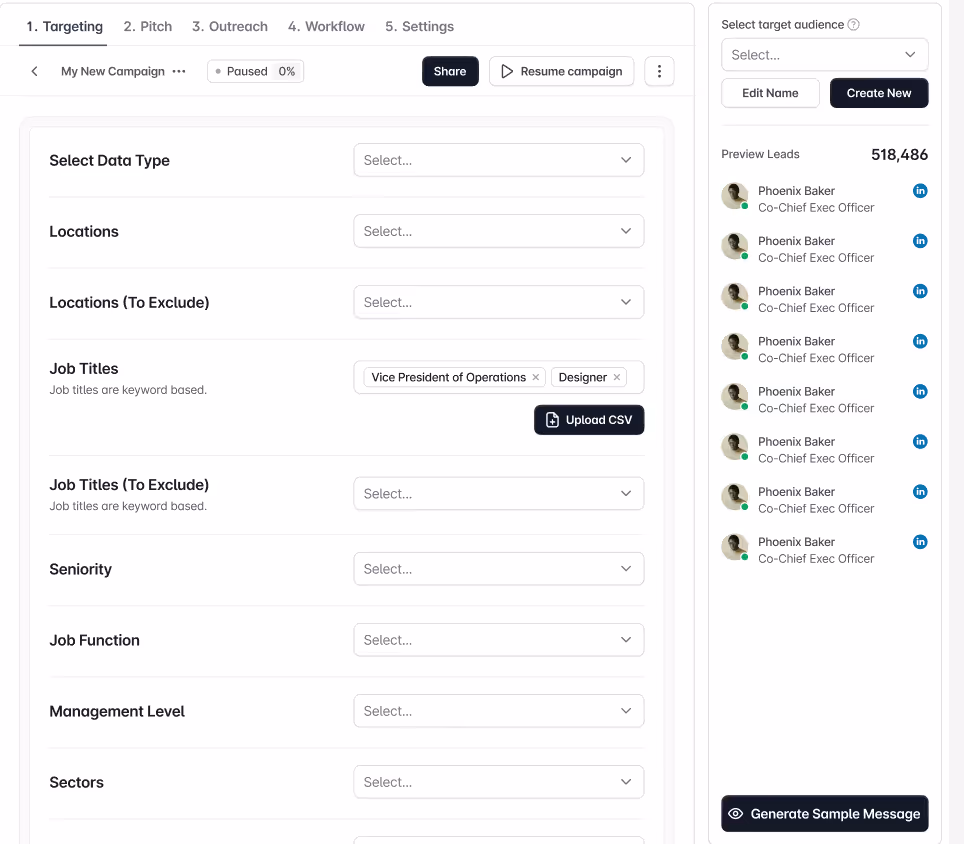Open the Job Titles (To Exclude) dropdown

click(499, 494)
